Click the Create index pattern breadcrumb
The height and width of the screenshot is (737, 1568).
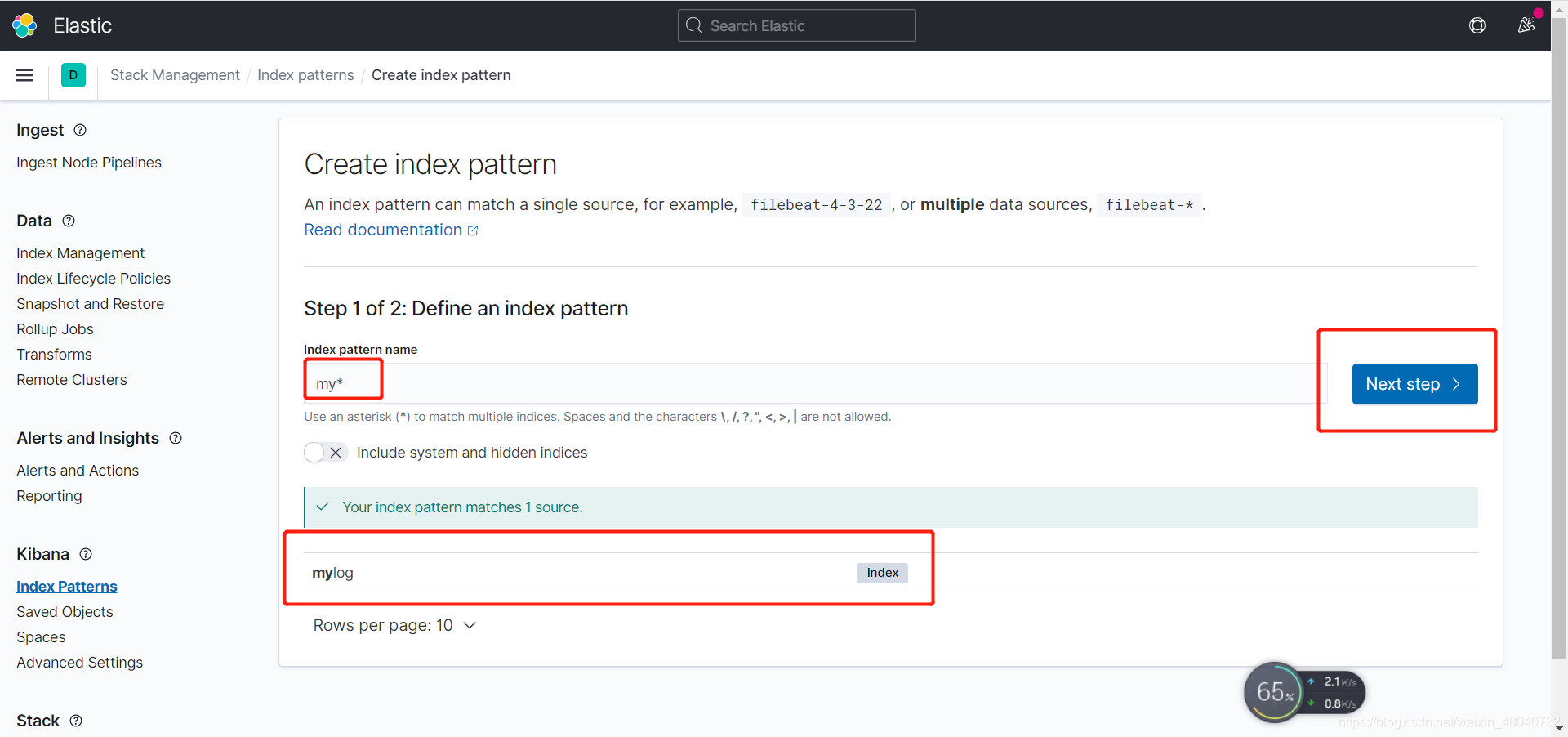click(x=441, y=75)
